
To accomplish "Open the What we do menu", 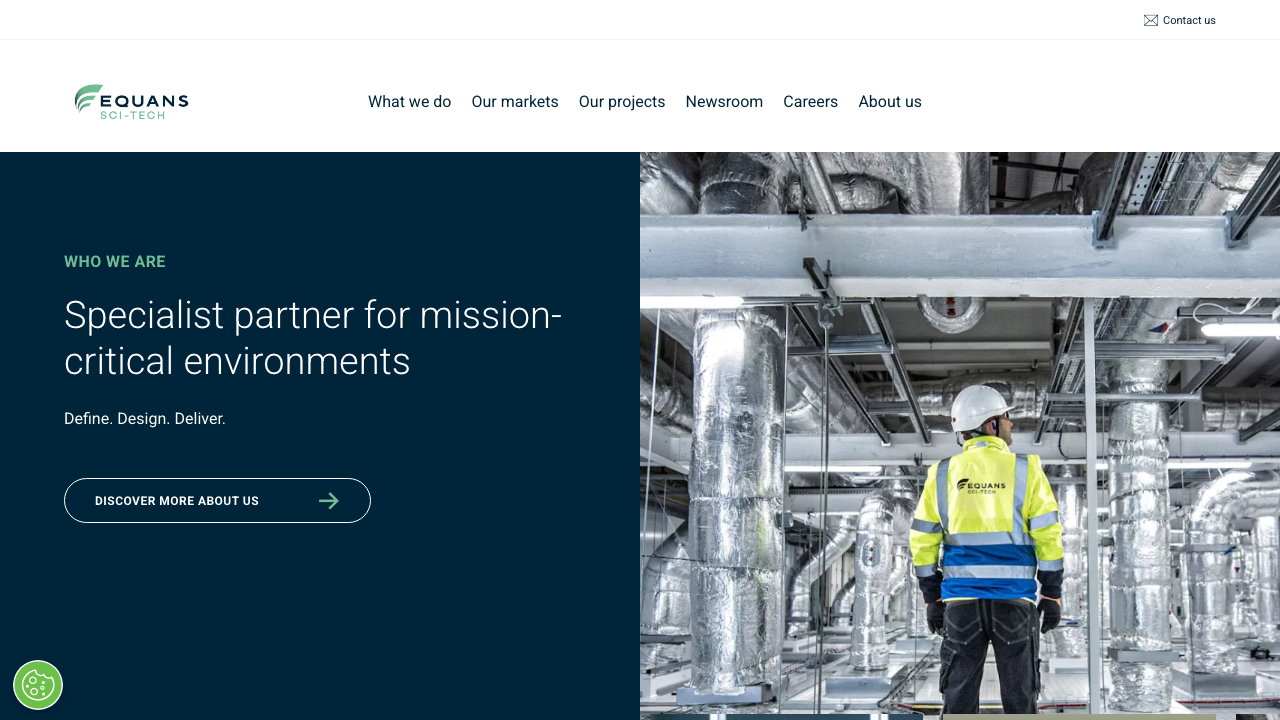I will pyautogui.click(x=409, y=101).
